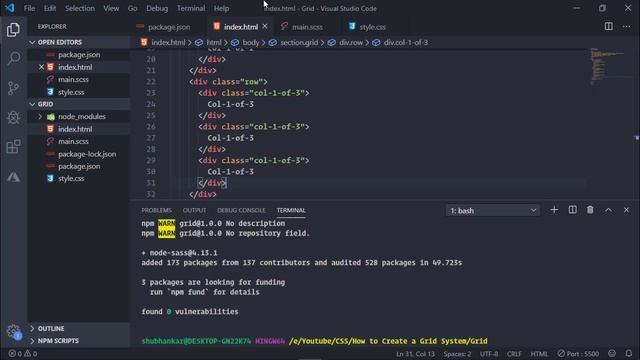Open the Debug view icon
Viewport: 640px width, 360px height.
13,118
